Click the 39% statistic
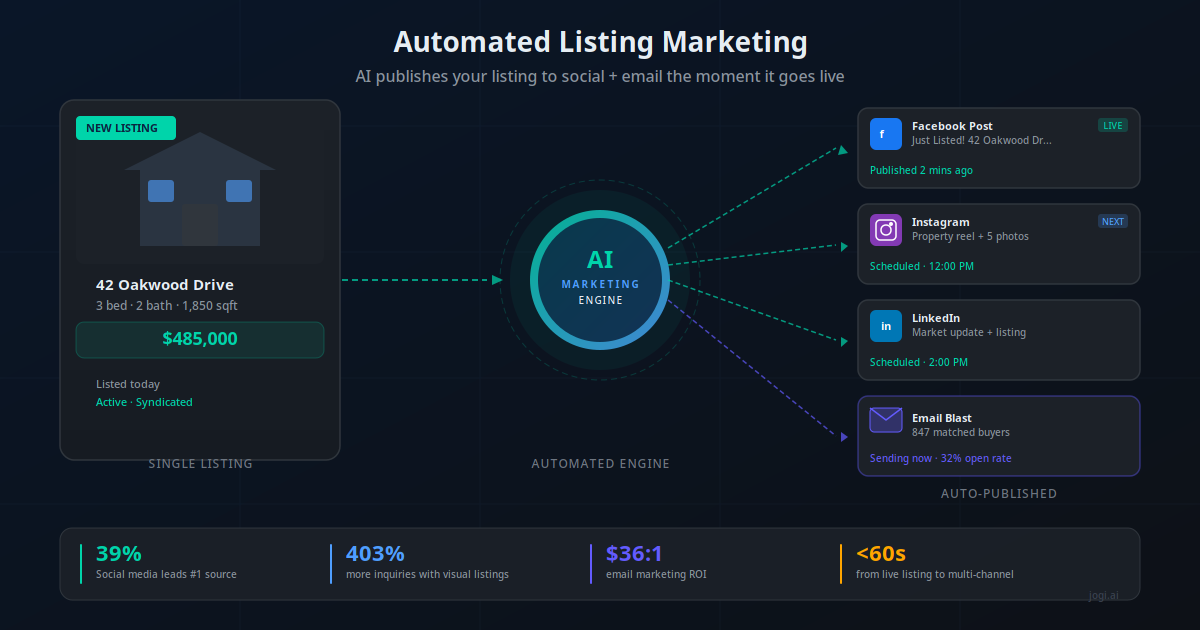This screenshot has height=630, width=1200. 119,554
